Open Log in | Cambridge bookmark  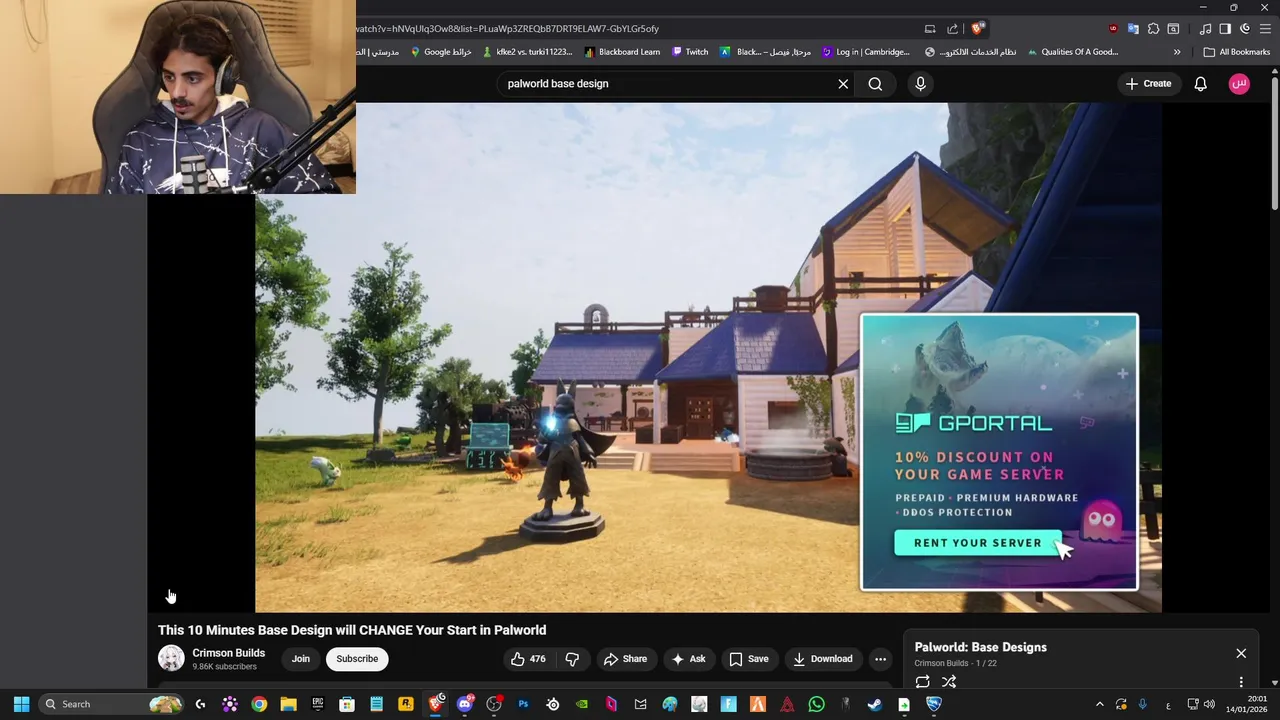click(x=866, y=52)
